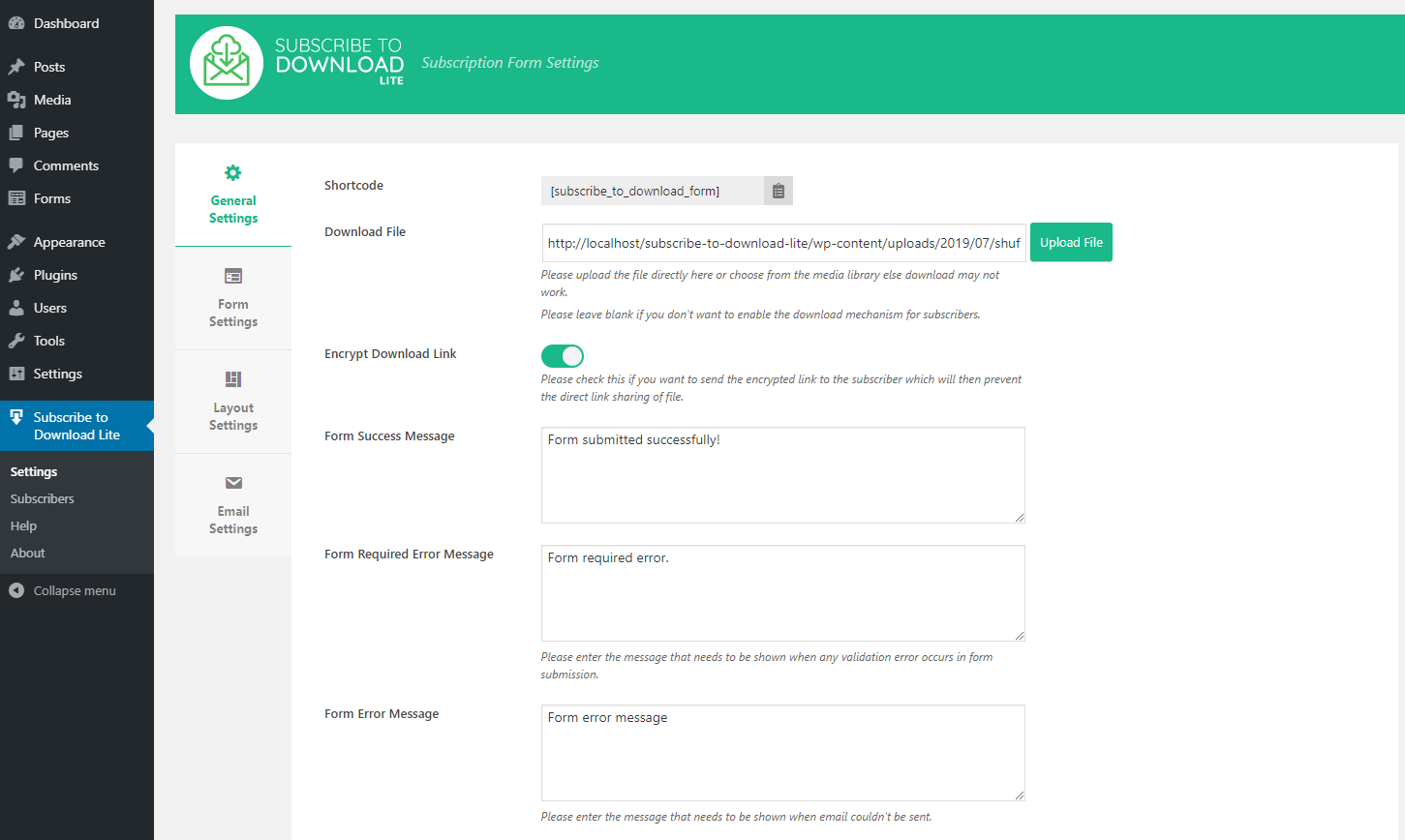This screenshot has height=840, width=1405.
Task: Click the Subscribe to Download Lite menu icon
Action: pos(16,417)
